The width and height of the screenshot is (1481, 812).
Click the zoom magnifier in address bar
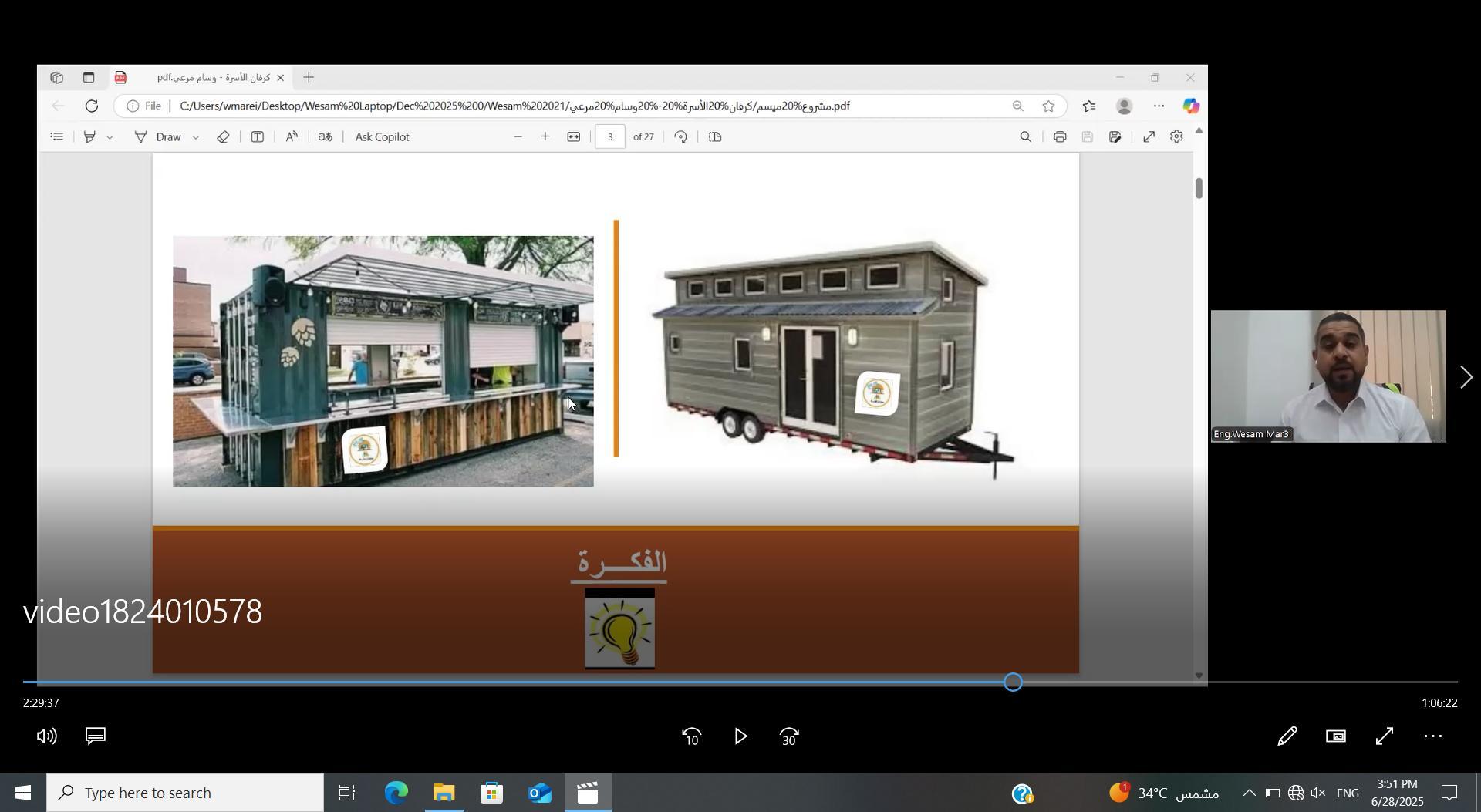pos(1018,106)
